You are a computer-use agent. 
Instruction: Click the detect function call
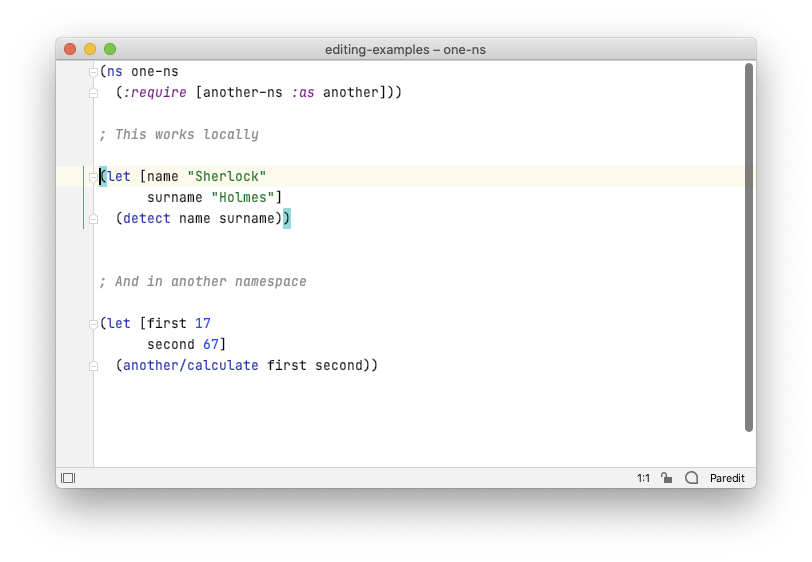pos(147,219)
